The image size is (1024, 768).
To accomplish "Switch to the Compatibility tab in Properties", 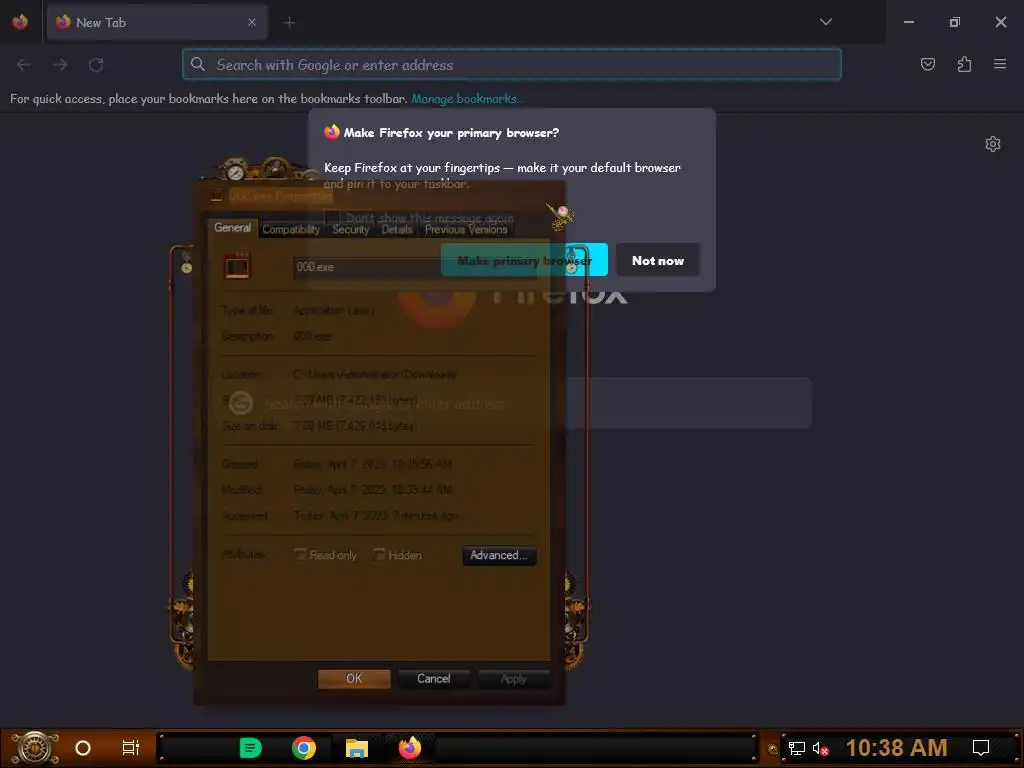I will tap(291, 229).
